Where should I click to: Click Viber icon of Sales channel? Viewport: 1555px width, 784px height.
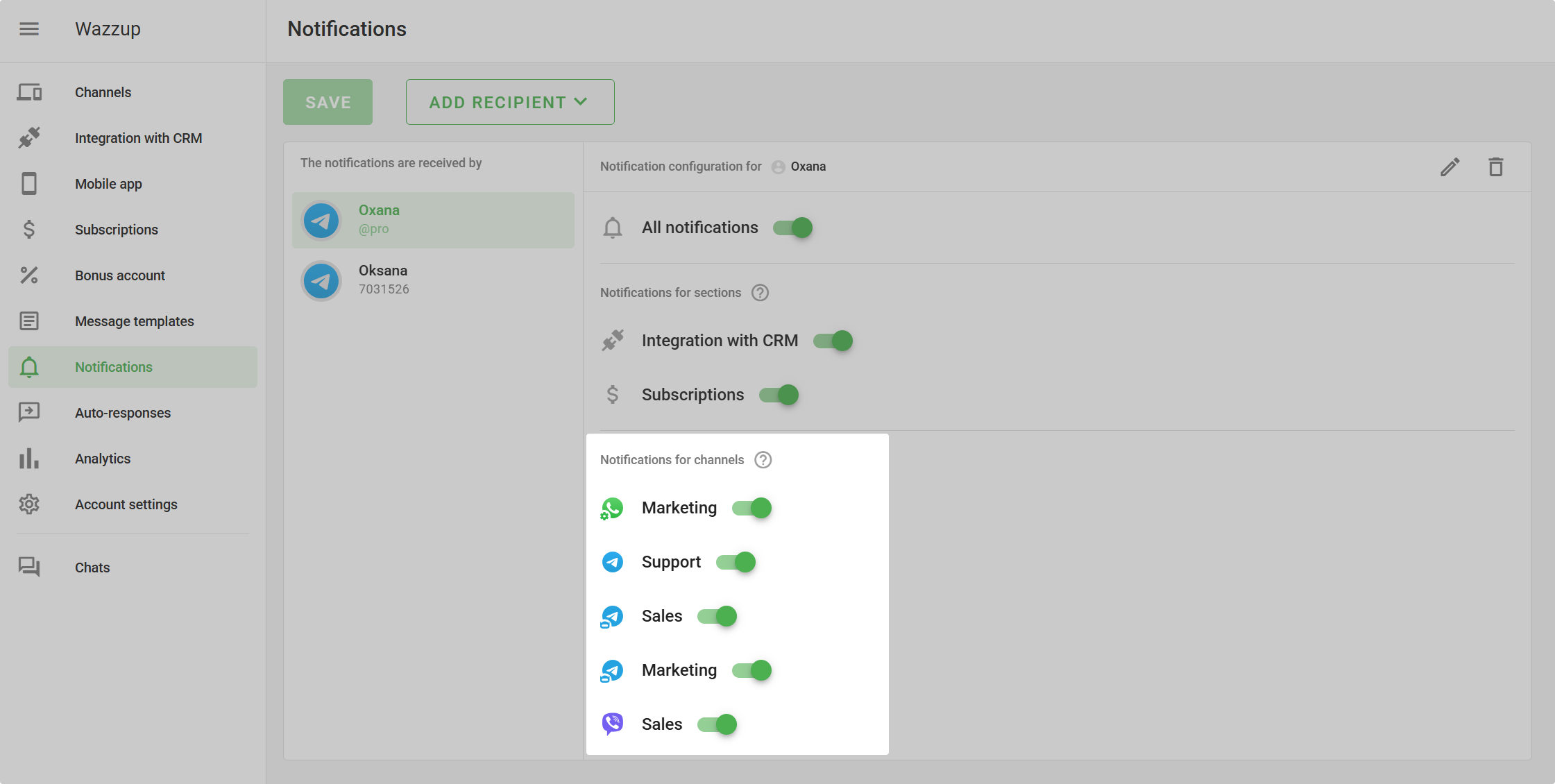point(612,724)
